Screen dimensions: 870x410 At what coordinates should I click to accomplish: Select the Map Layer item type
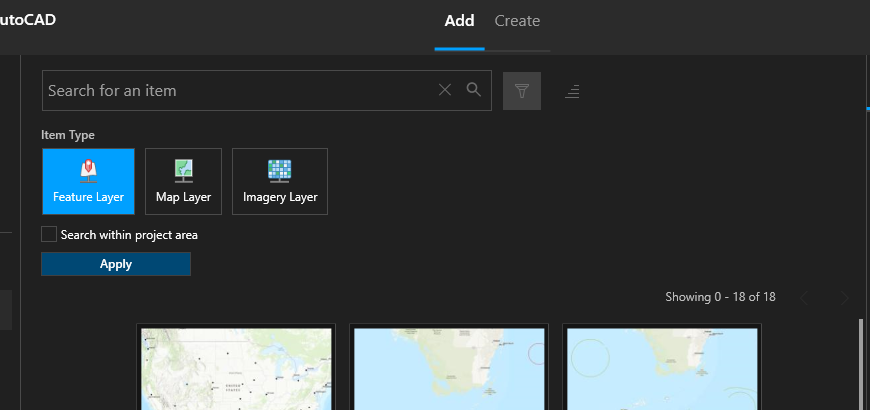coord(183,181)
